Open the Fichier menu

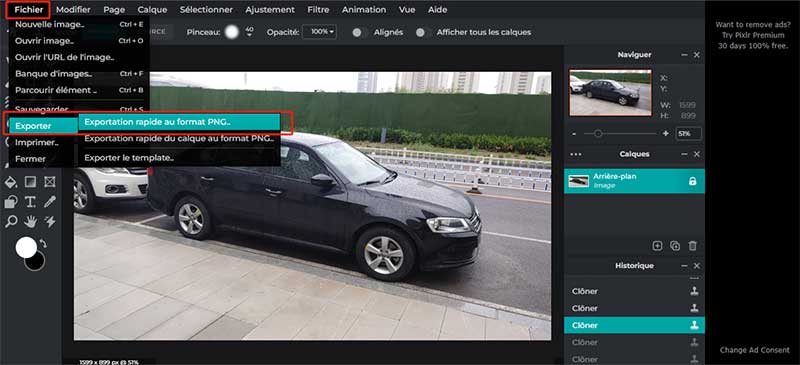click(x=29, y=10)
